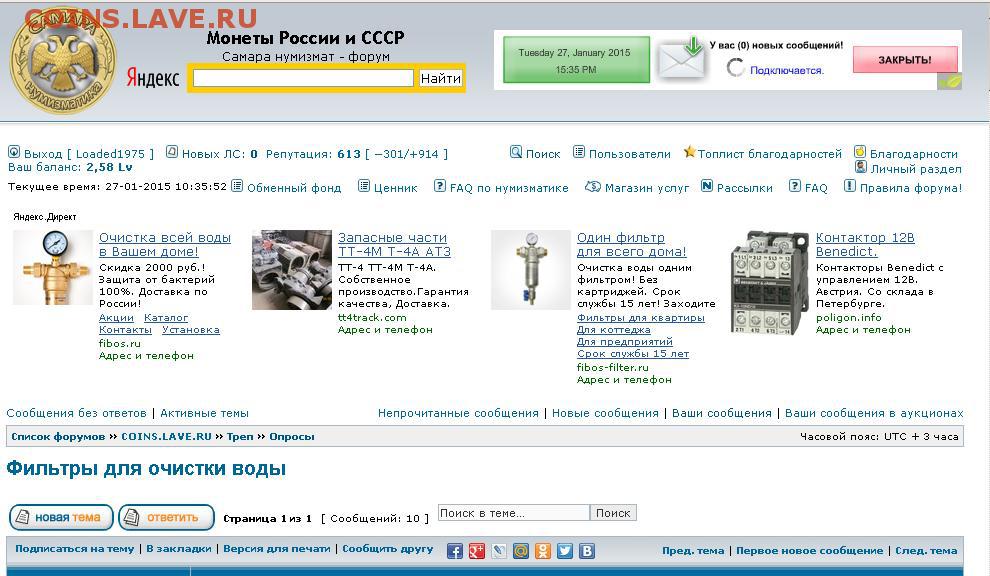Click the topic title Фильтры для очистки воды
Viewport: 990px width, 576px height.
tap(146, 469)
